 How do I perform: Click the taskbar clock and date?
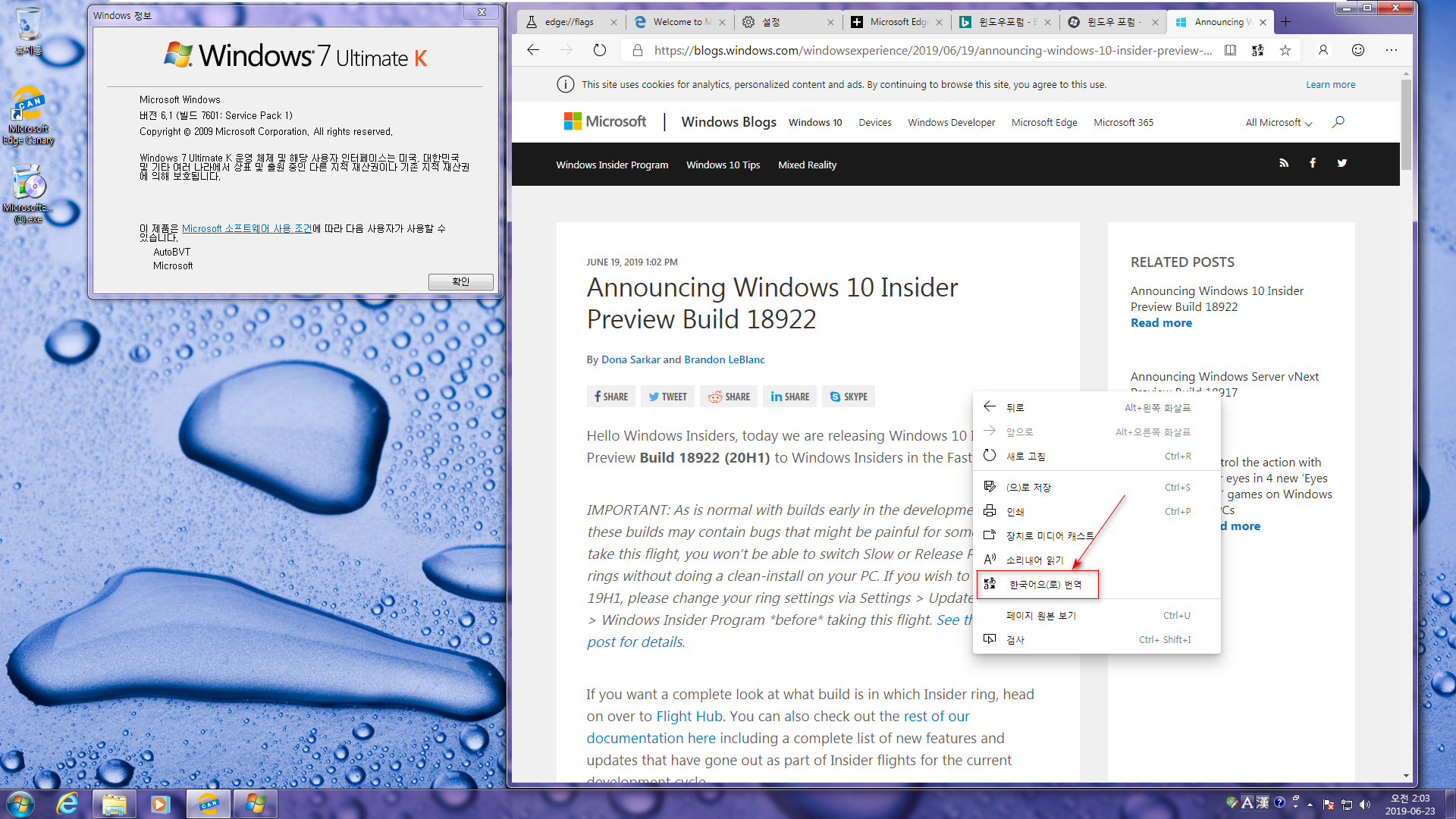pyautogui.click(x=1410, y=805)
